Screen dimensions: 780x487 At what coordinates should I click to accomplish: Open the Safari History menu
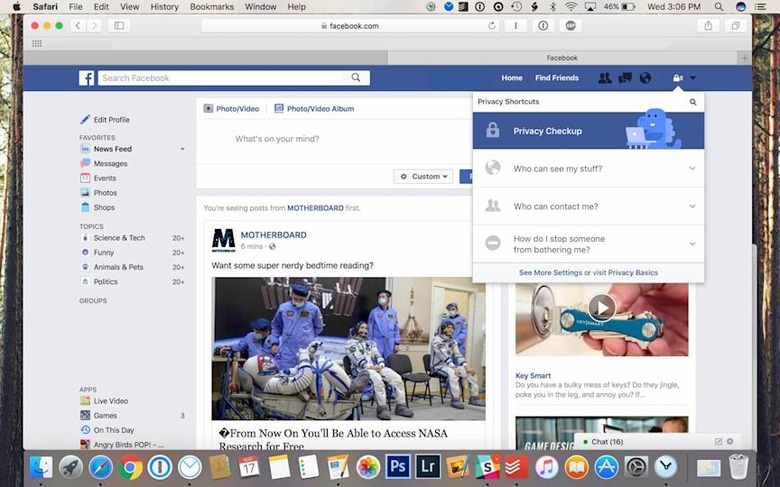click(x=164, y=7)
